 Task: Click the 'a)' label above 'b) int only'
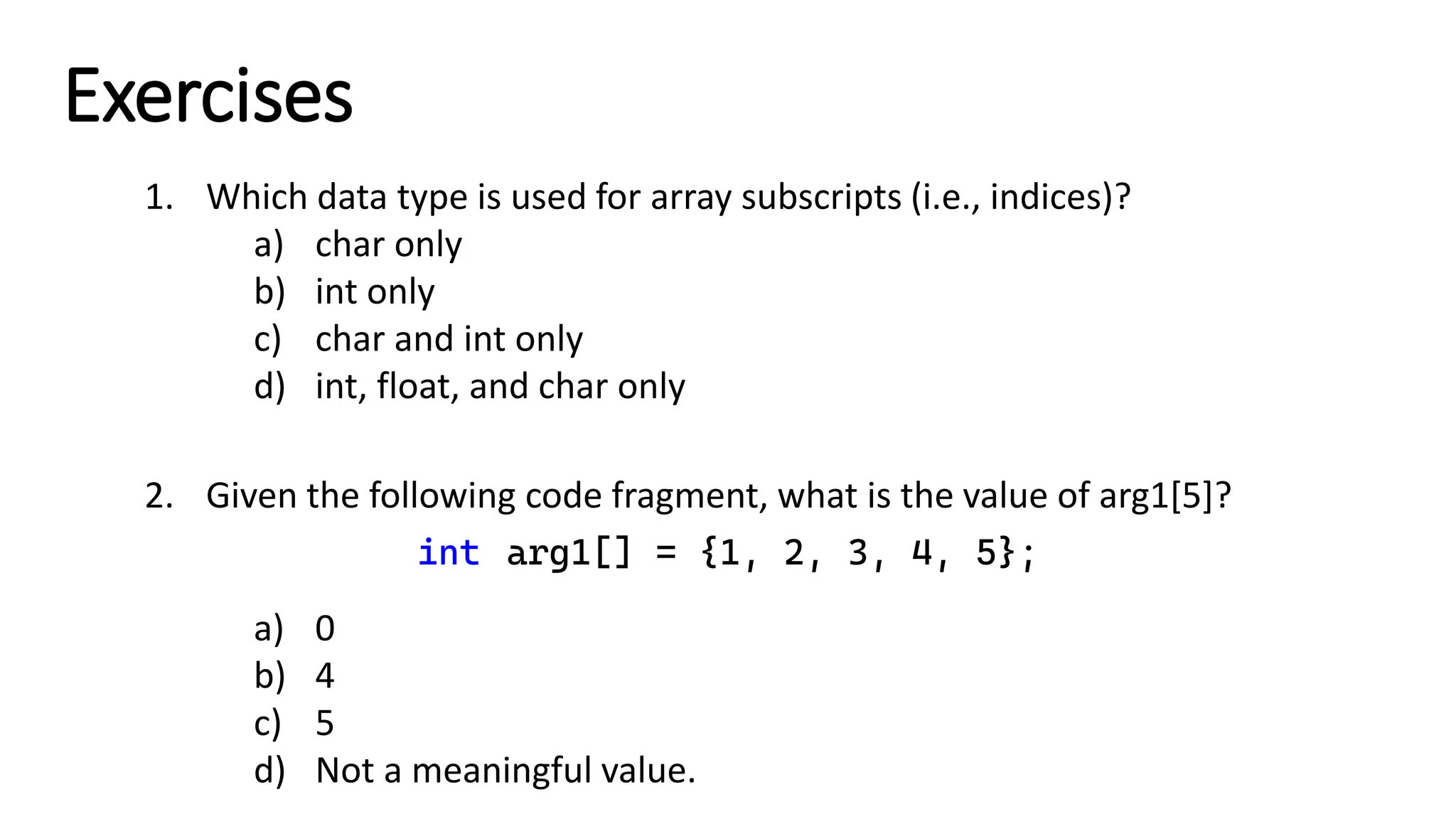(x=269, y=245)
